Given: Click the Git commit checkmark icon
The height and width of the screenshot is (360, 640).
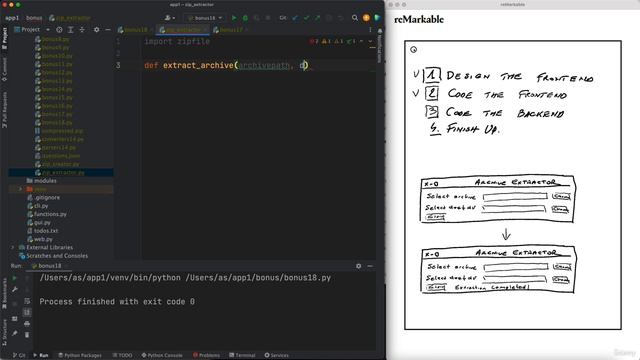Looking at the screenshot, I should click(x=307, y=18).
